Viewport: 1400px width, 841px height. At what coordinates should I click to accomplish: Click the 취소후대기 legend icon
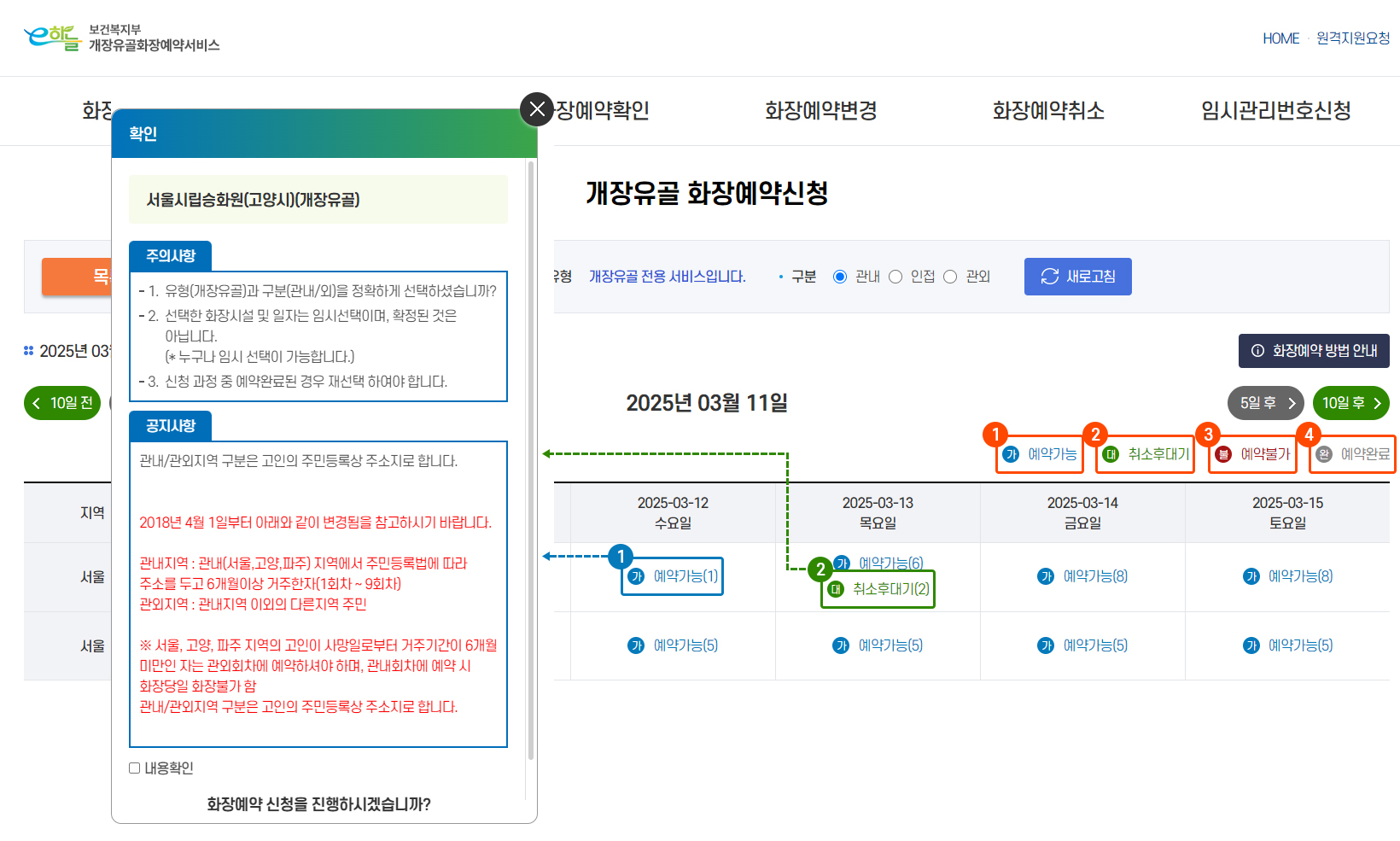point(1111,454)
